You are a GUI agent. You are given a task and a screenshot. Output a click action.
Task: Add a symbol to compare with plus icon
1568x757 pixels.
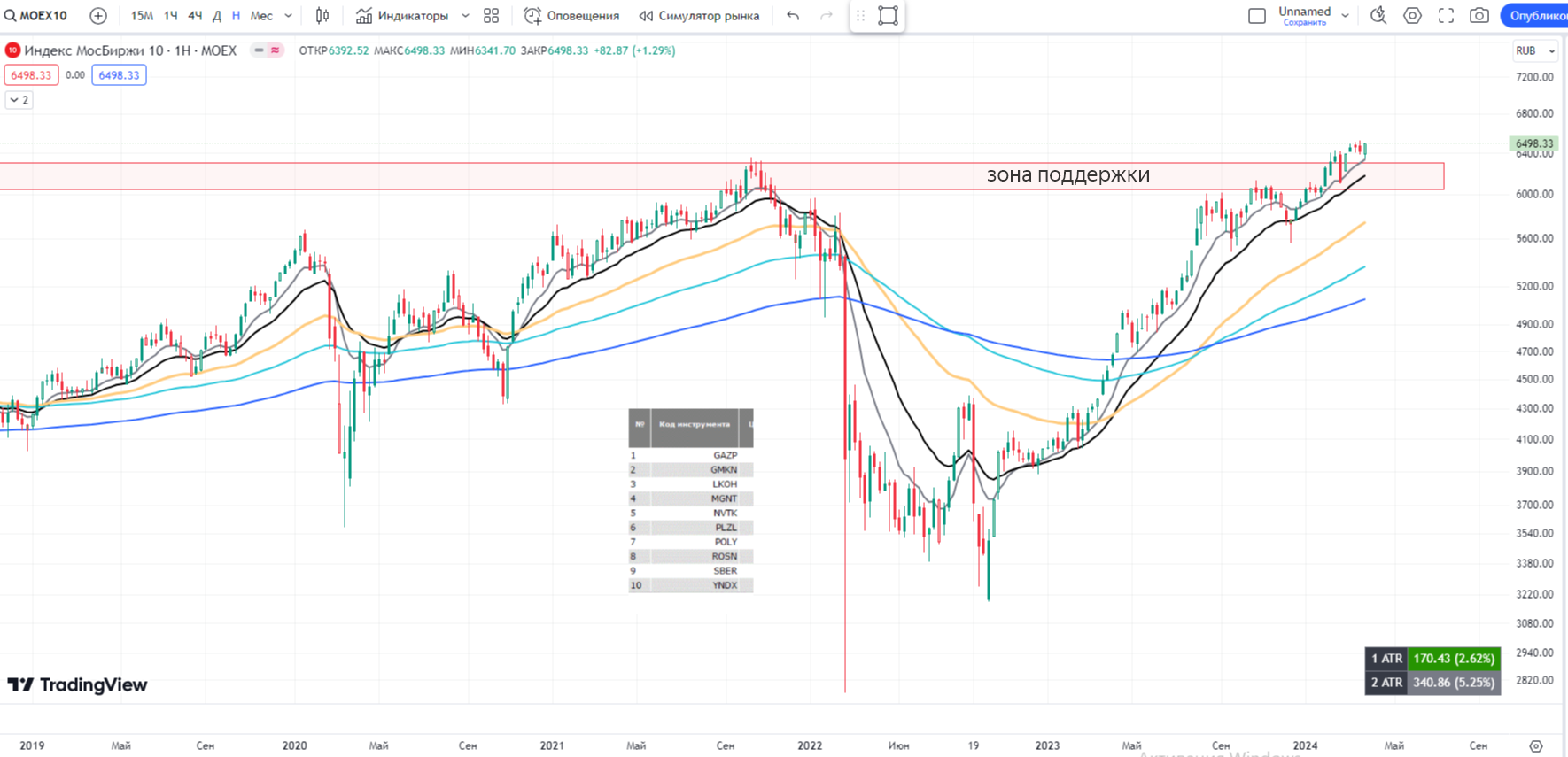pyautogui.click(x=98, y=16)
